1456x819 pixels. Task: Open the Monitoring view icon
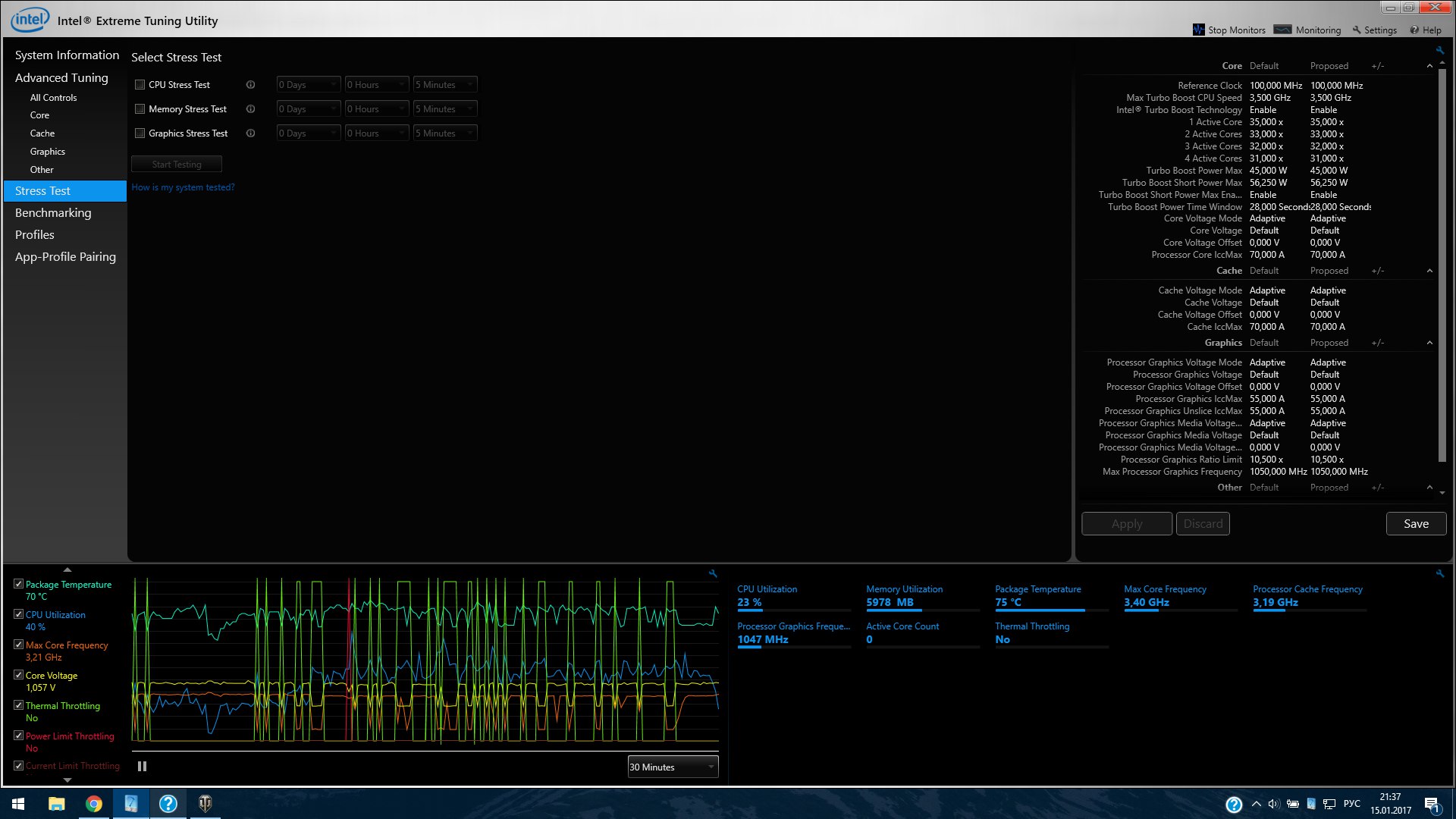click(x=1282, y=30)
